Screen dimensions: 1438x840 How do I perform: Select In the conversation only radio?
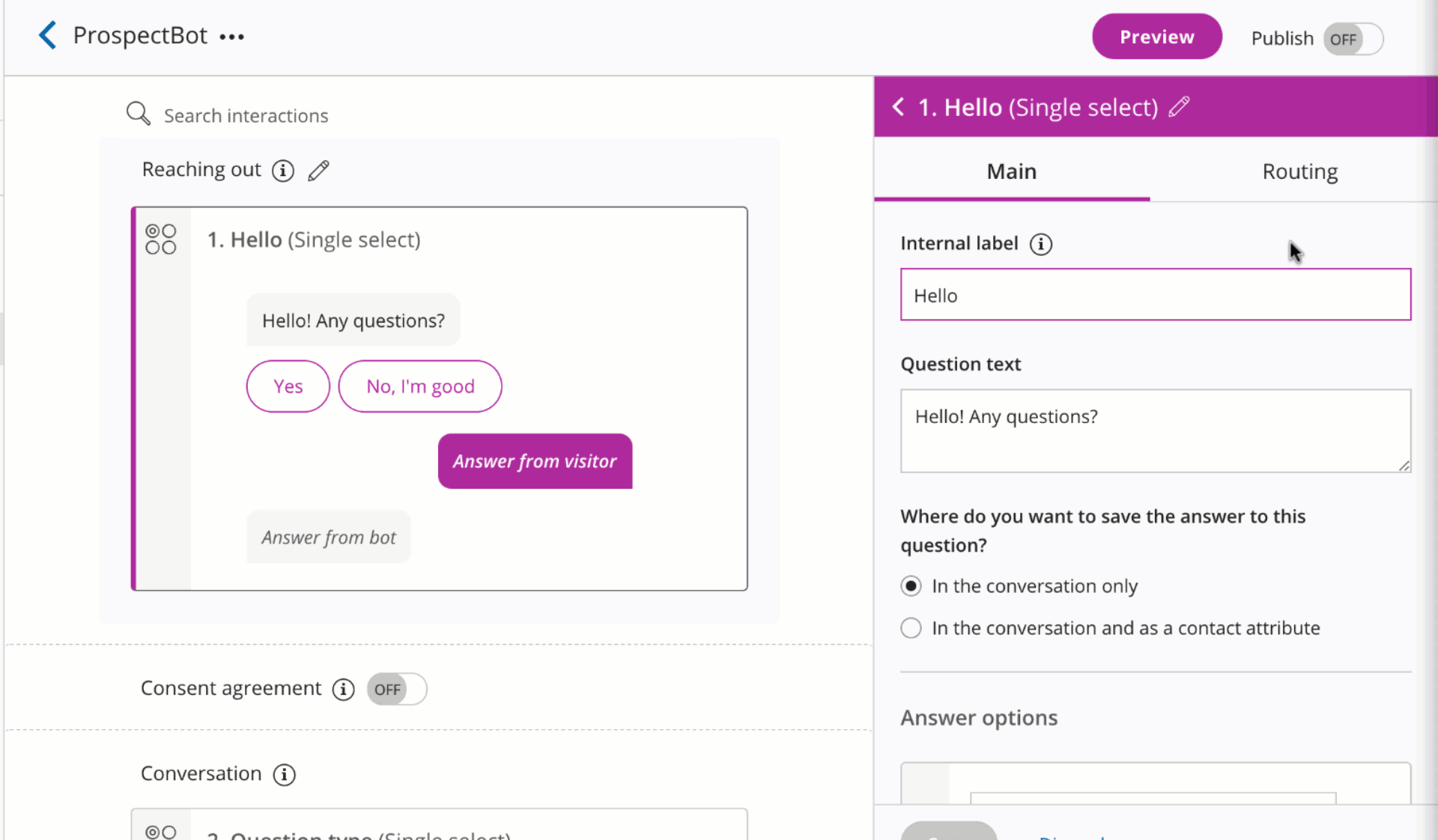pyautogui.click(x=911, y=586)
